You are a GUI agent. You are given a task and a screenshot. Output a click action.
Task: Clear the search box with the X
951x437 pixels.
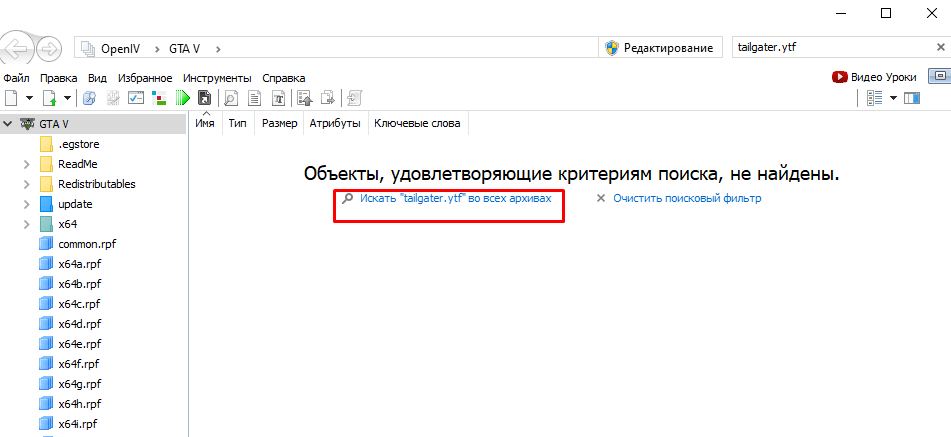point(941,47)
